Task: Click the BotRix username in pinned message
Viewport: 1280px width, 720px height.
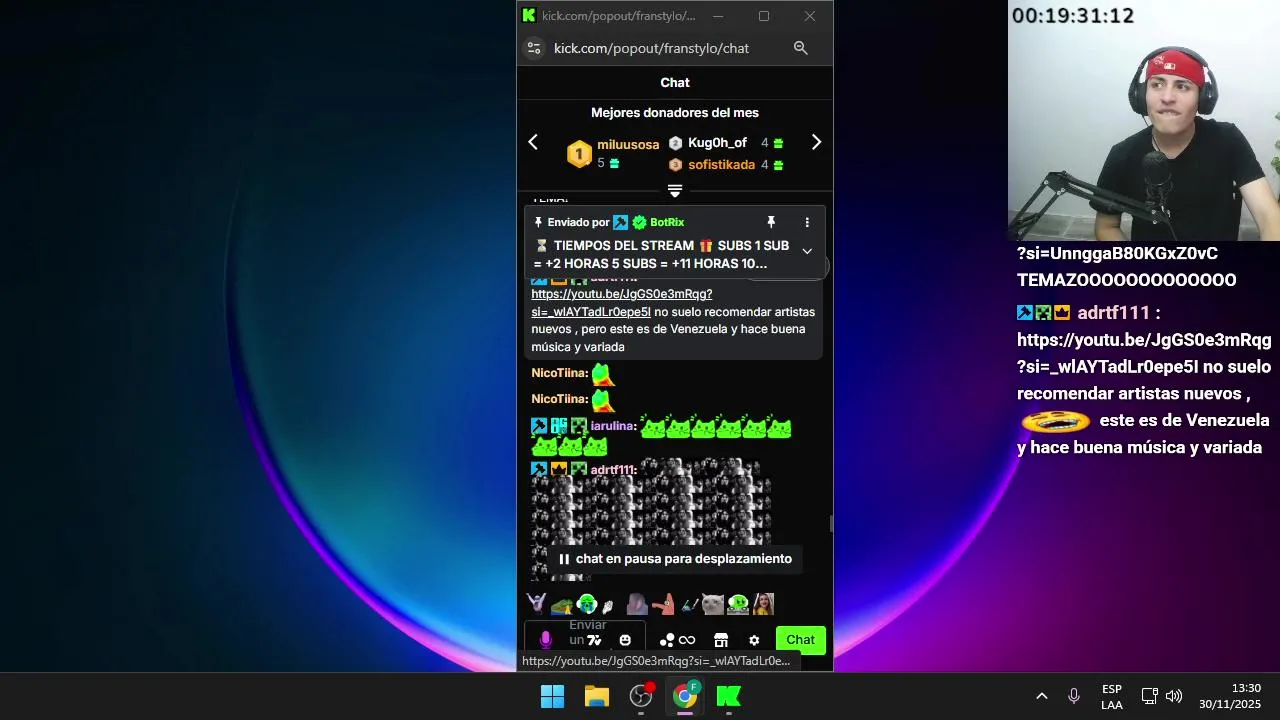Action: pyautogui.click(x=667, y=222)
